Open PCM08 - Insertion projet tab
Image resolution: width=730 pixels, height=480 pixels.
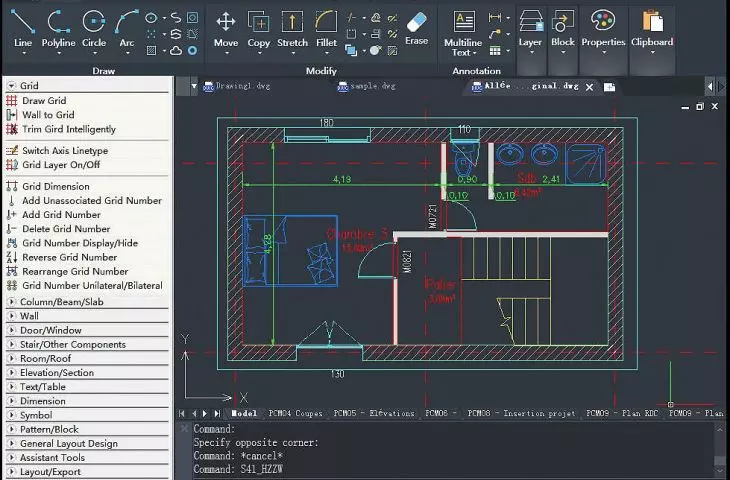tap(521, 413)
